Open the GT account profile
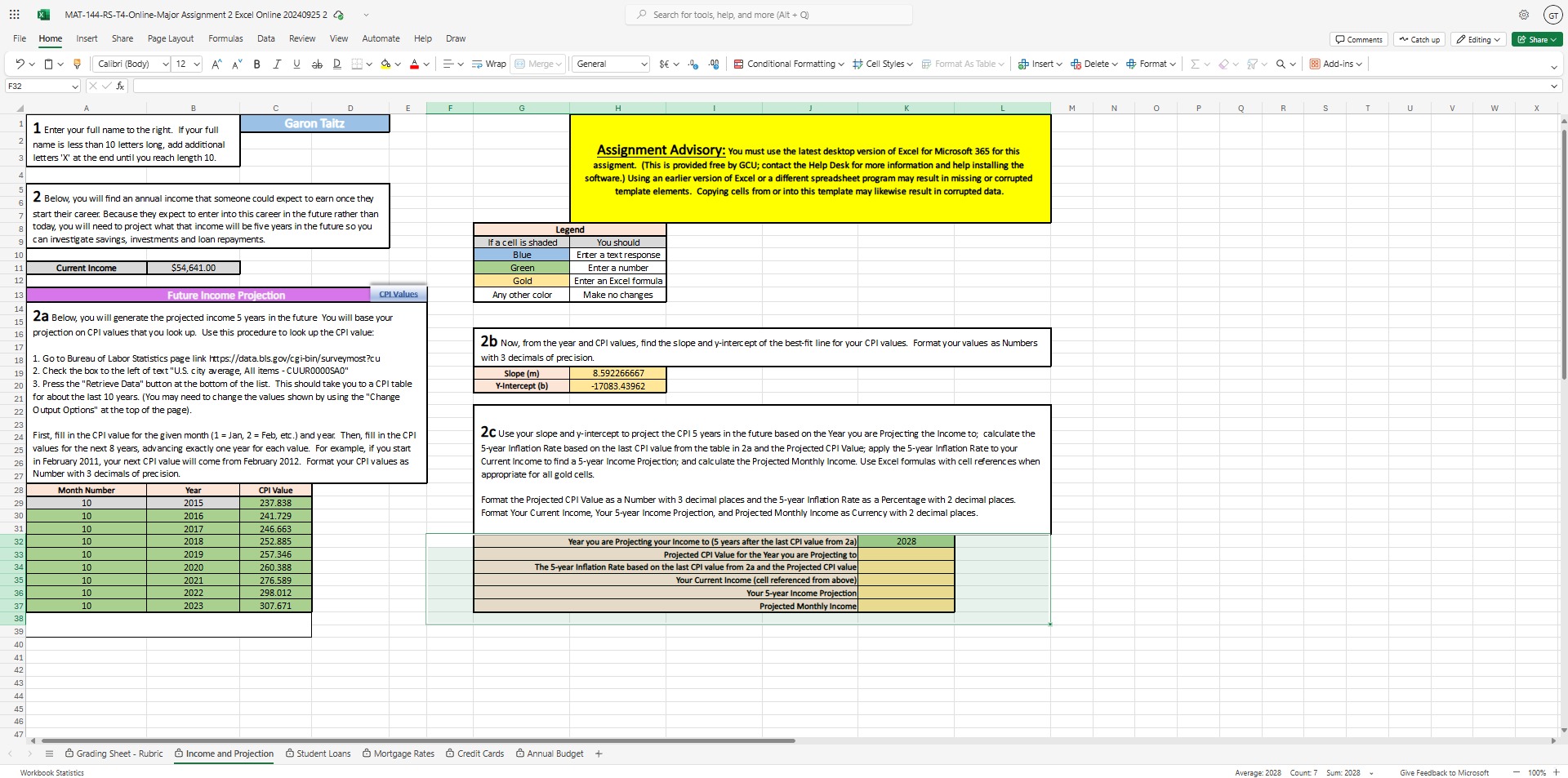The width and height of the screenshot is (1568, 778). tap(1552, 15)
